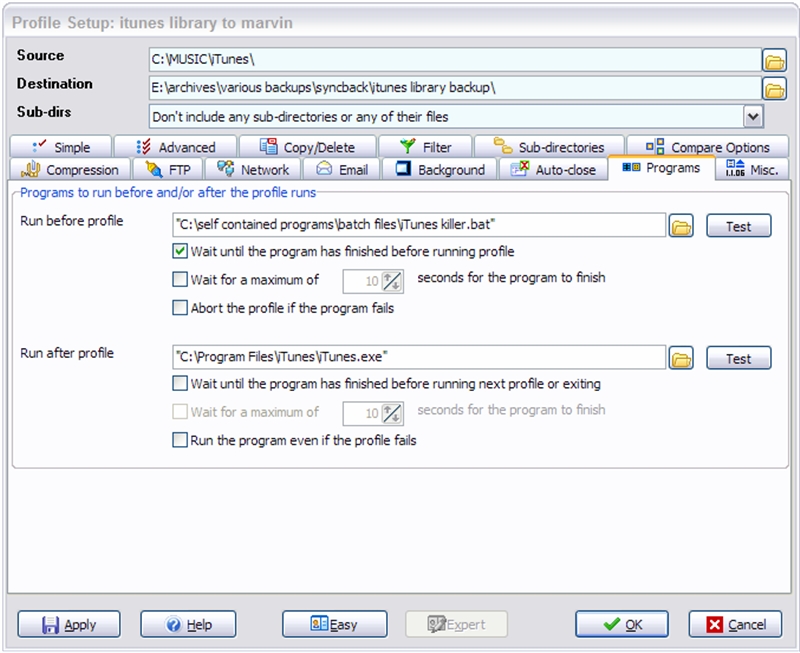Select the Programs tab
The width and height of the screenshot is (800, 653).
coord(661,168)
